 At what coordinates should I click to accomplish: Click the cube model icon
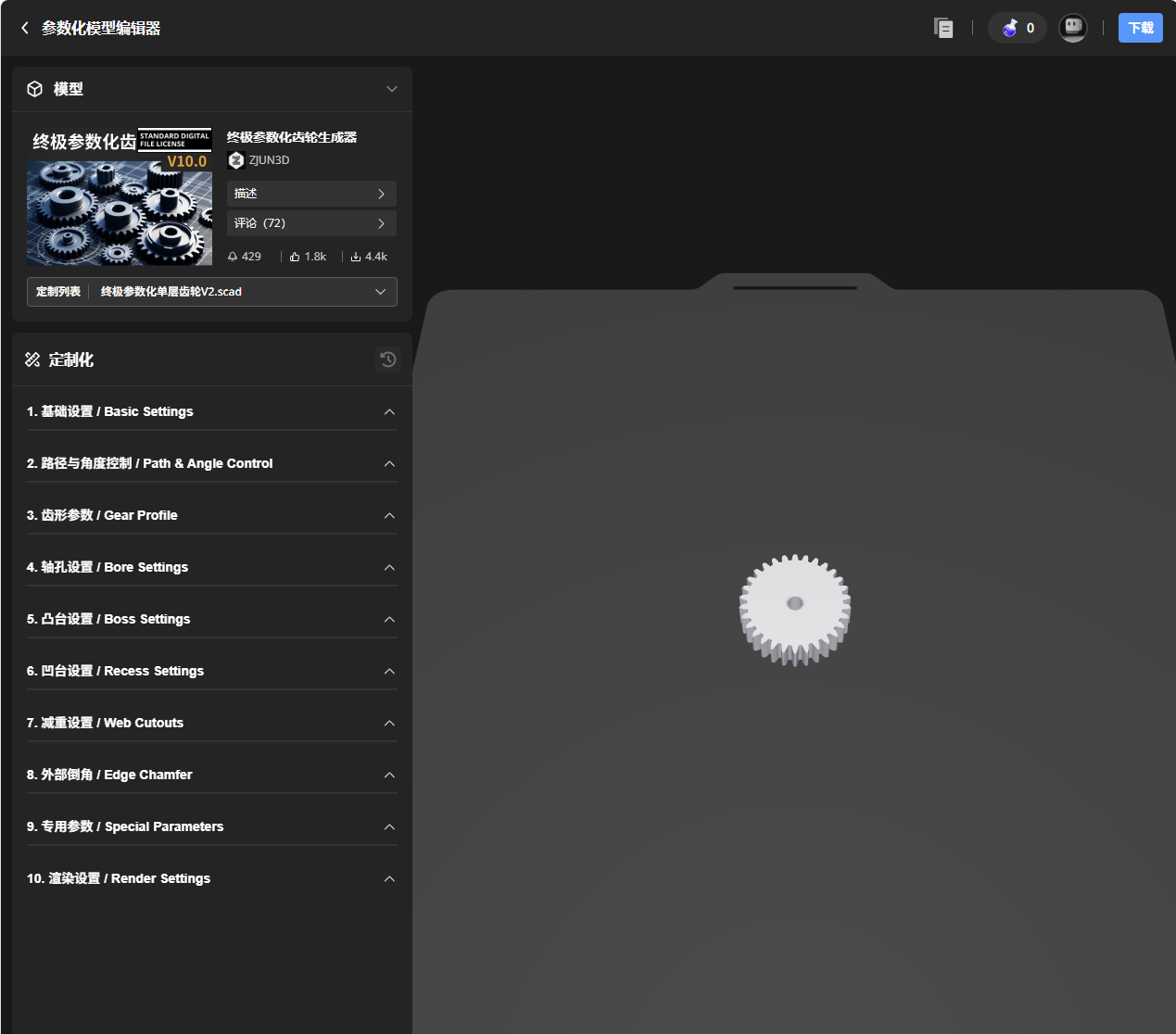coord(34,89)
